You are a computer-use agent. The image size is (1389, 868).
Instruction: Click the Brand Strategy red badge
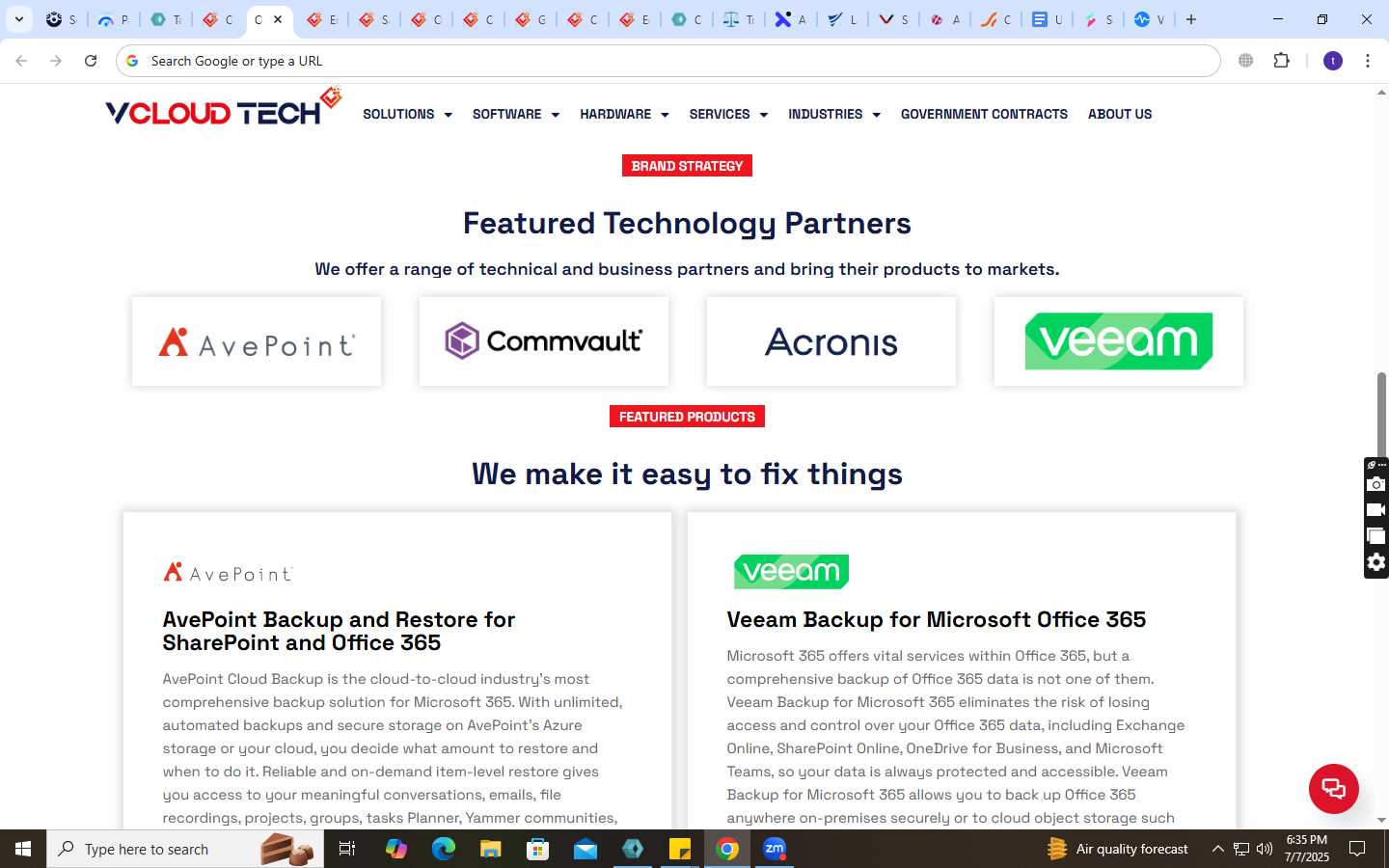coord(687,166)
